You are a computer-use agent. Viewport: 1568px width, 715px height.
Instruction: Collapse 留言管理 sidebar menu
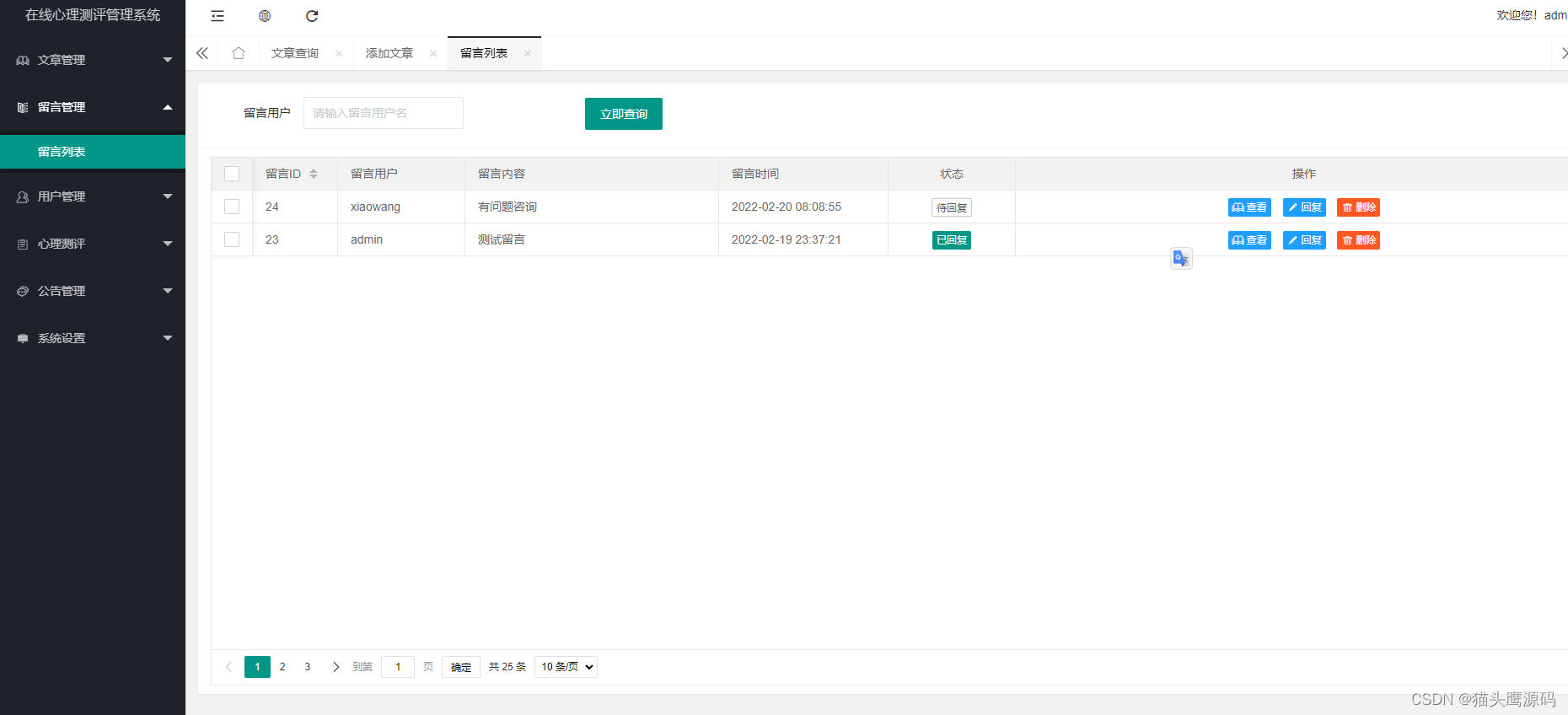93,107
